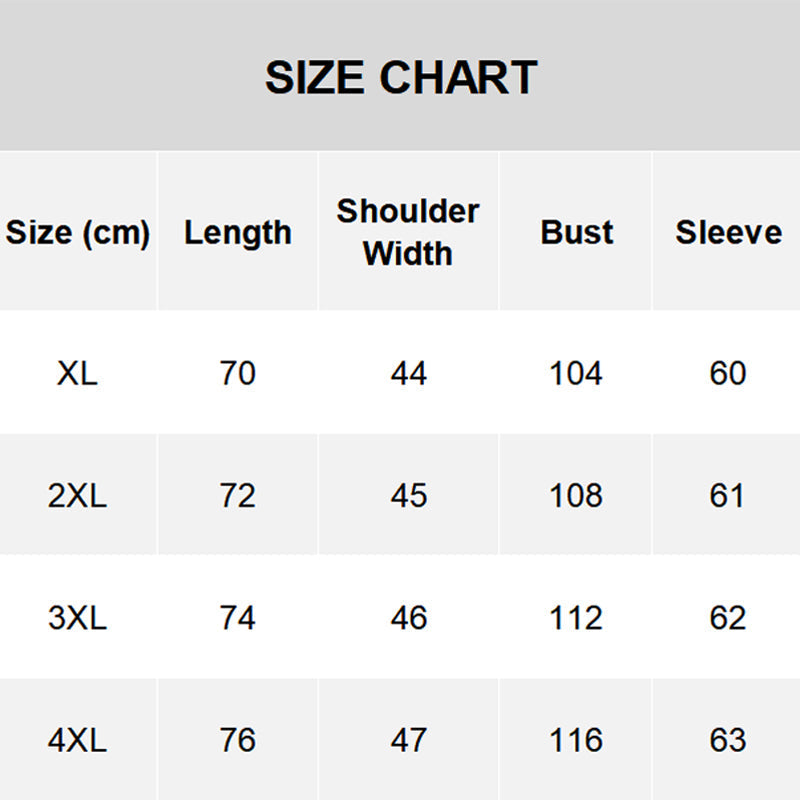800x800 pixels.
Task: Select the Sleeve column header
Action: (x=728, y=232)
